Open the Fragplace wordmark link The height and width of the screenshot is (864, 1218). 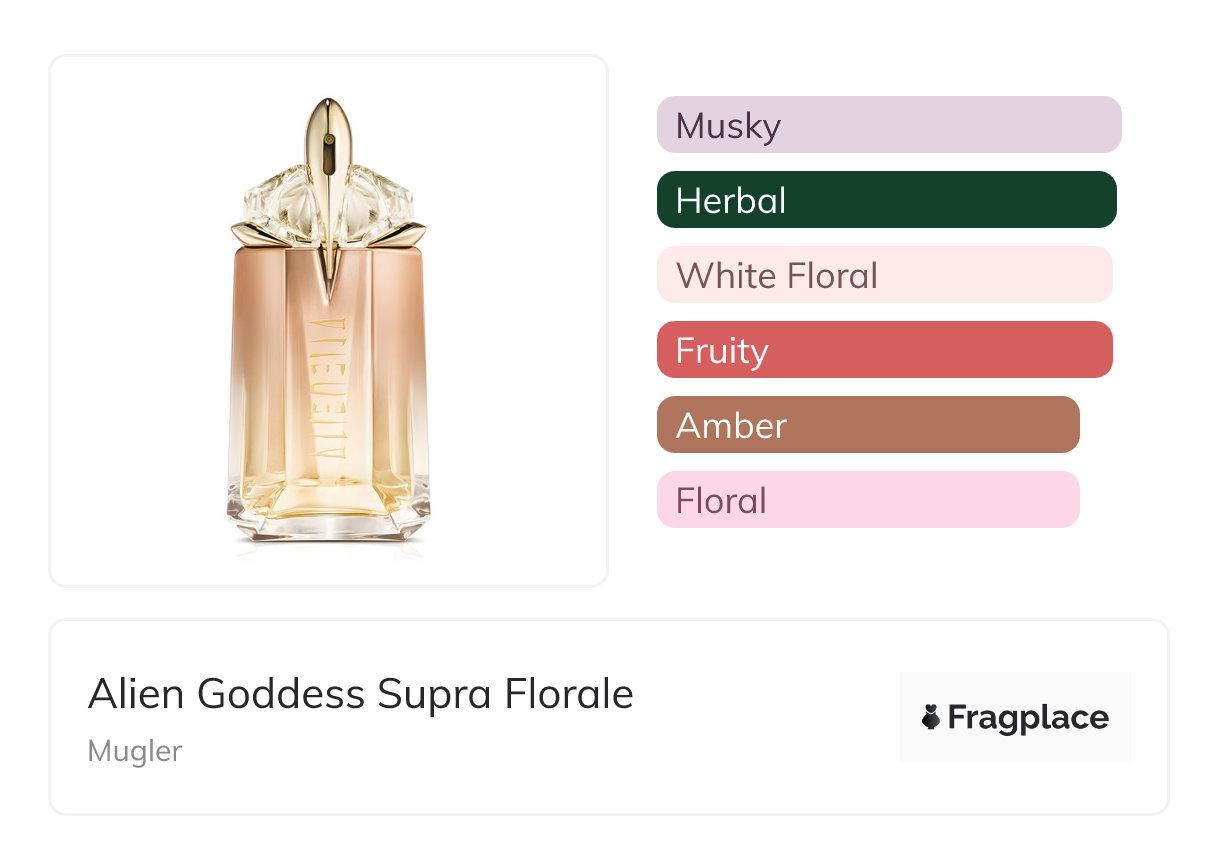point(1028,717)
